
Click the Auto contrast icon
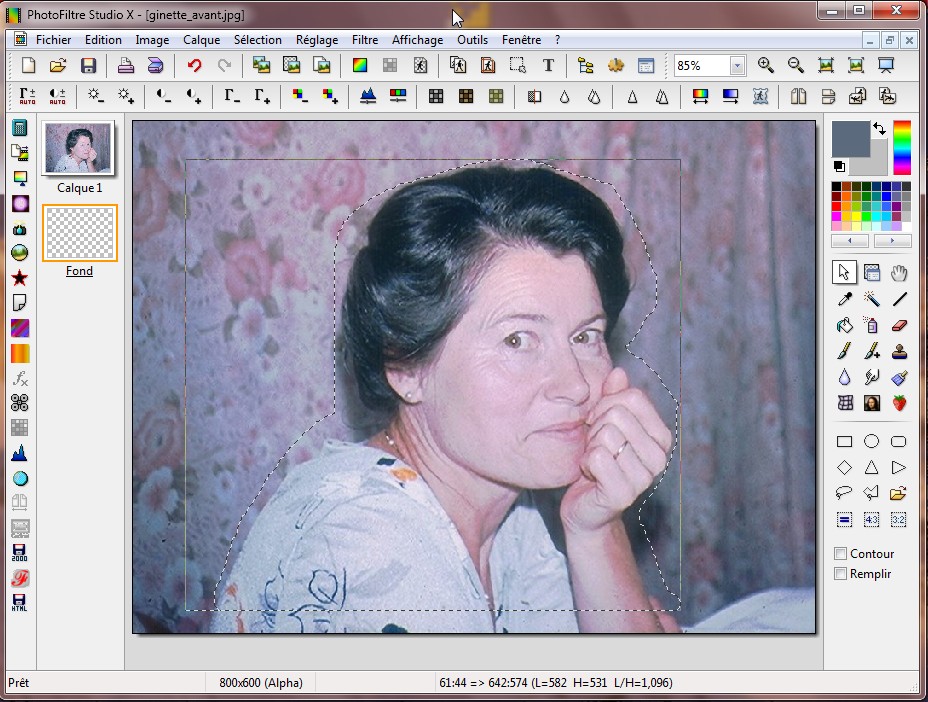coord(57,96)
